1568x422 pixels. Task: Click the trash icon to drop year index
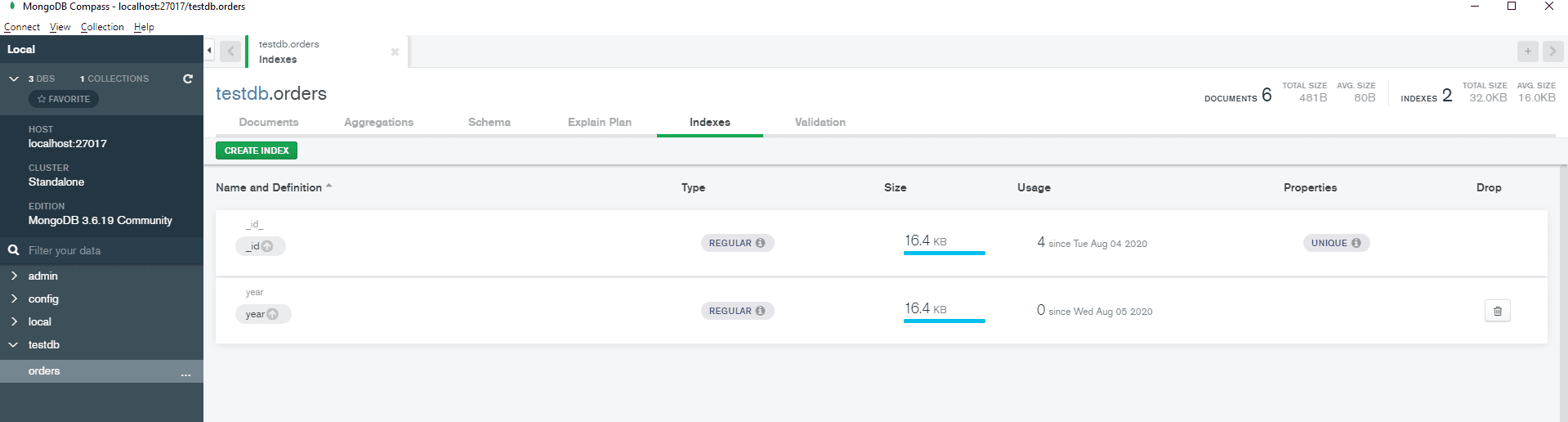tap(1497, 311)
